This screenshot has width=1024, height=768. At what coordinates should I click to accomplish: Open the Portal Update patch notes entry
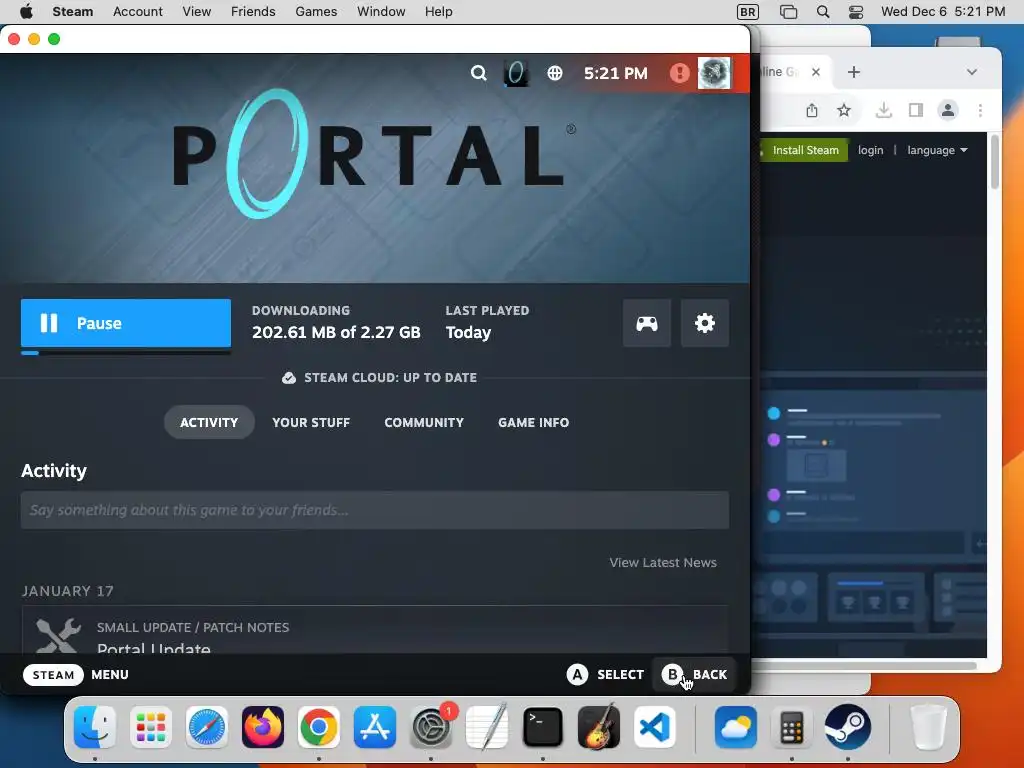(x=375, y=630)
